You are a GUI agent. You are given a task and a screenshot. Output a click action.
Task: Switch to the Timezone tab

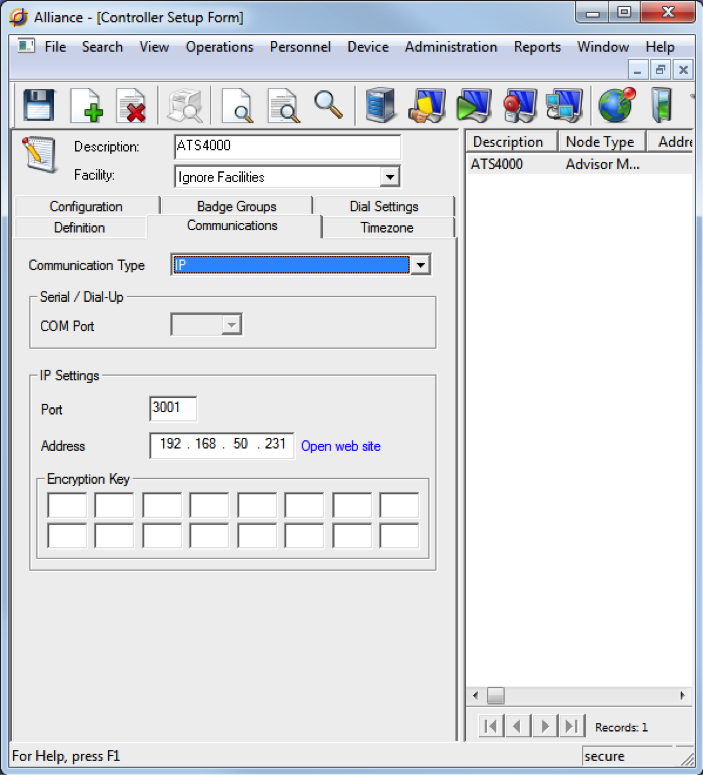coord(387,228)
